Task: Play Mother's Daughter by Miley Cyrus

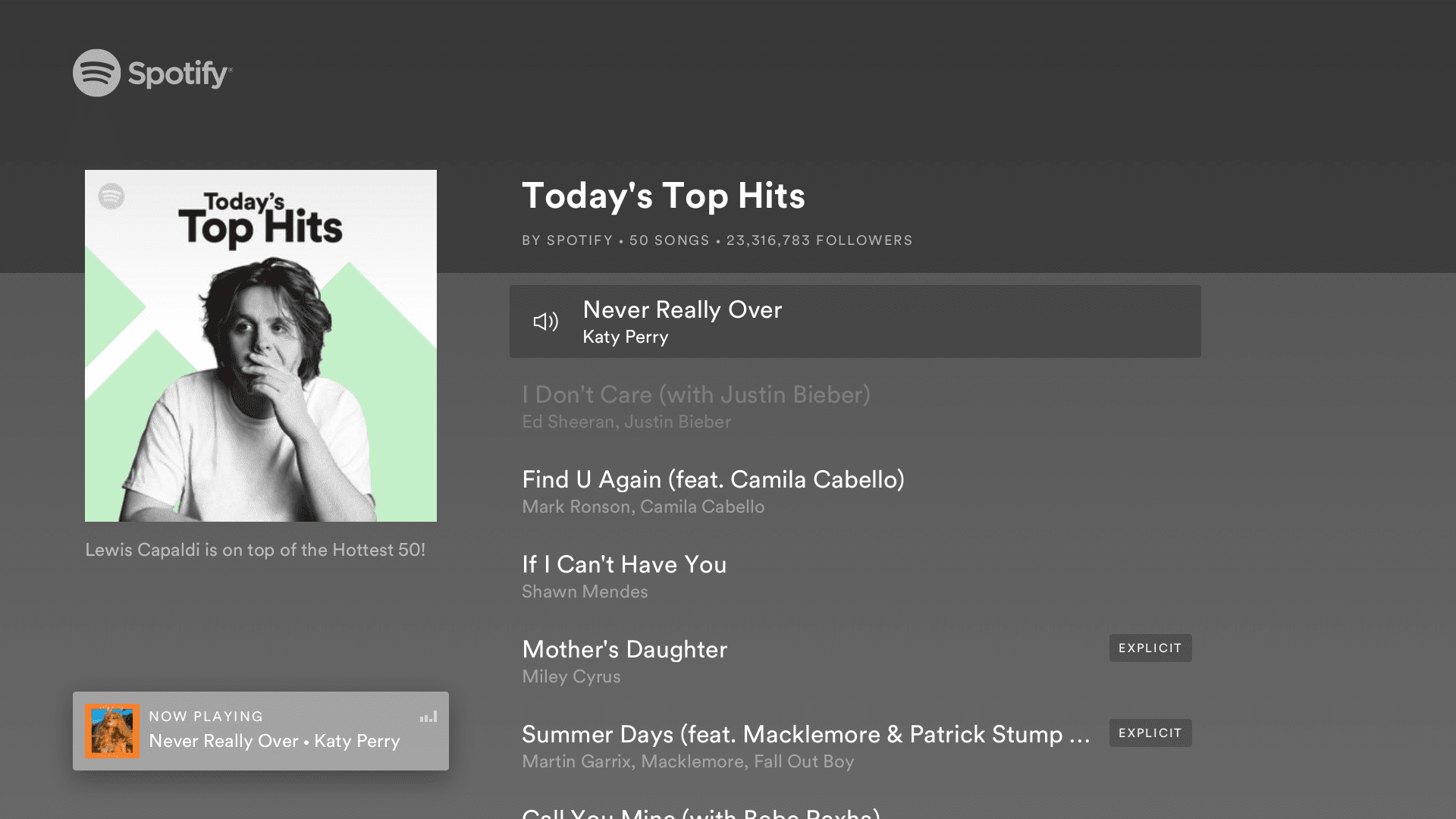Action: coord(855,662)
